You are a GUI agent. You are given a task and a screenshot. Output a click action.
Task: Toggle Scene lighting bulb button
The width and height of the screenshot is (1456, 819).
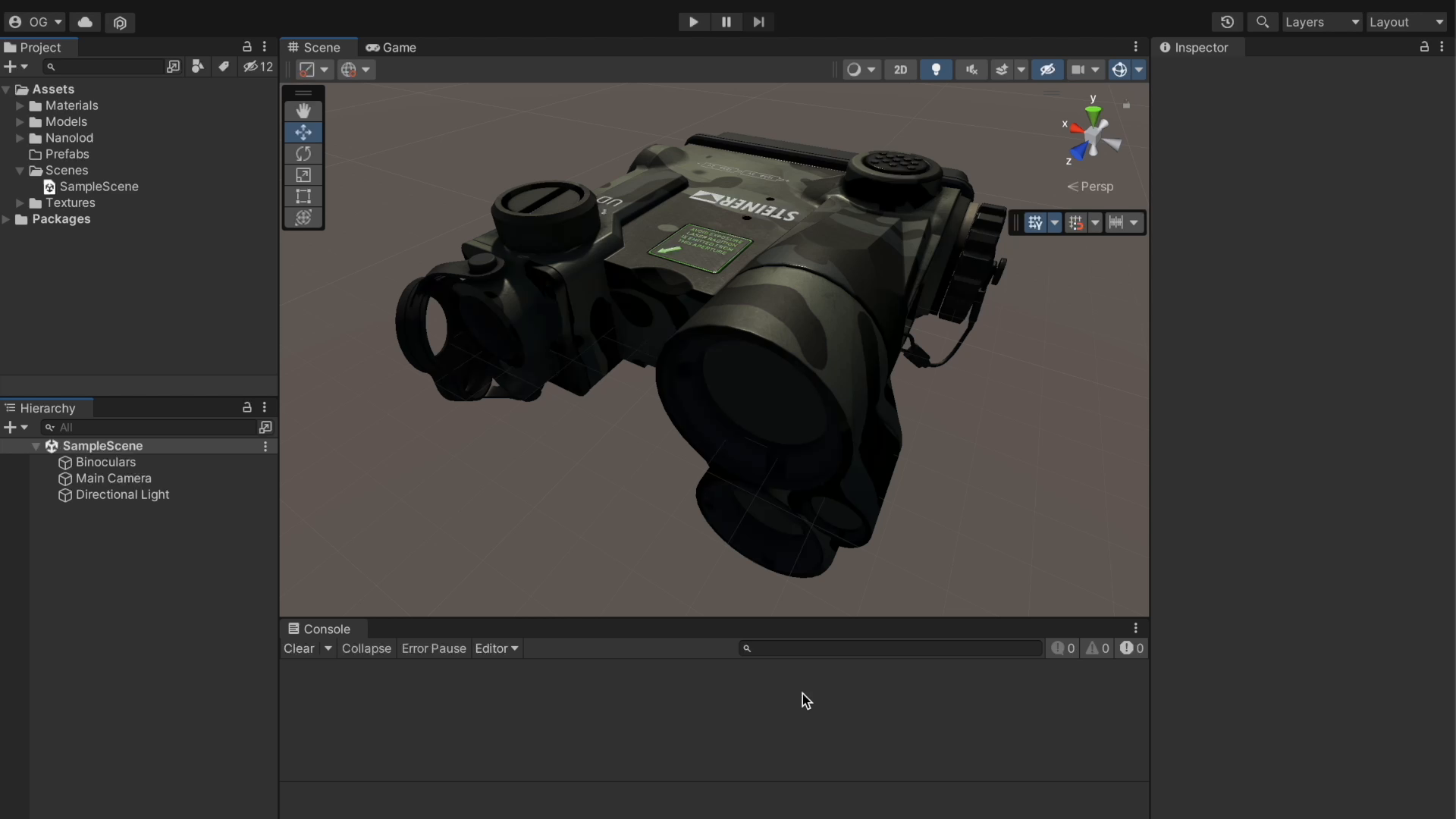point(936,70)
